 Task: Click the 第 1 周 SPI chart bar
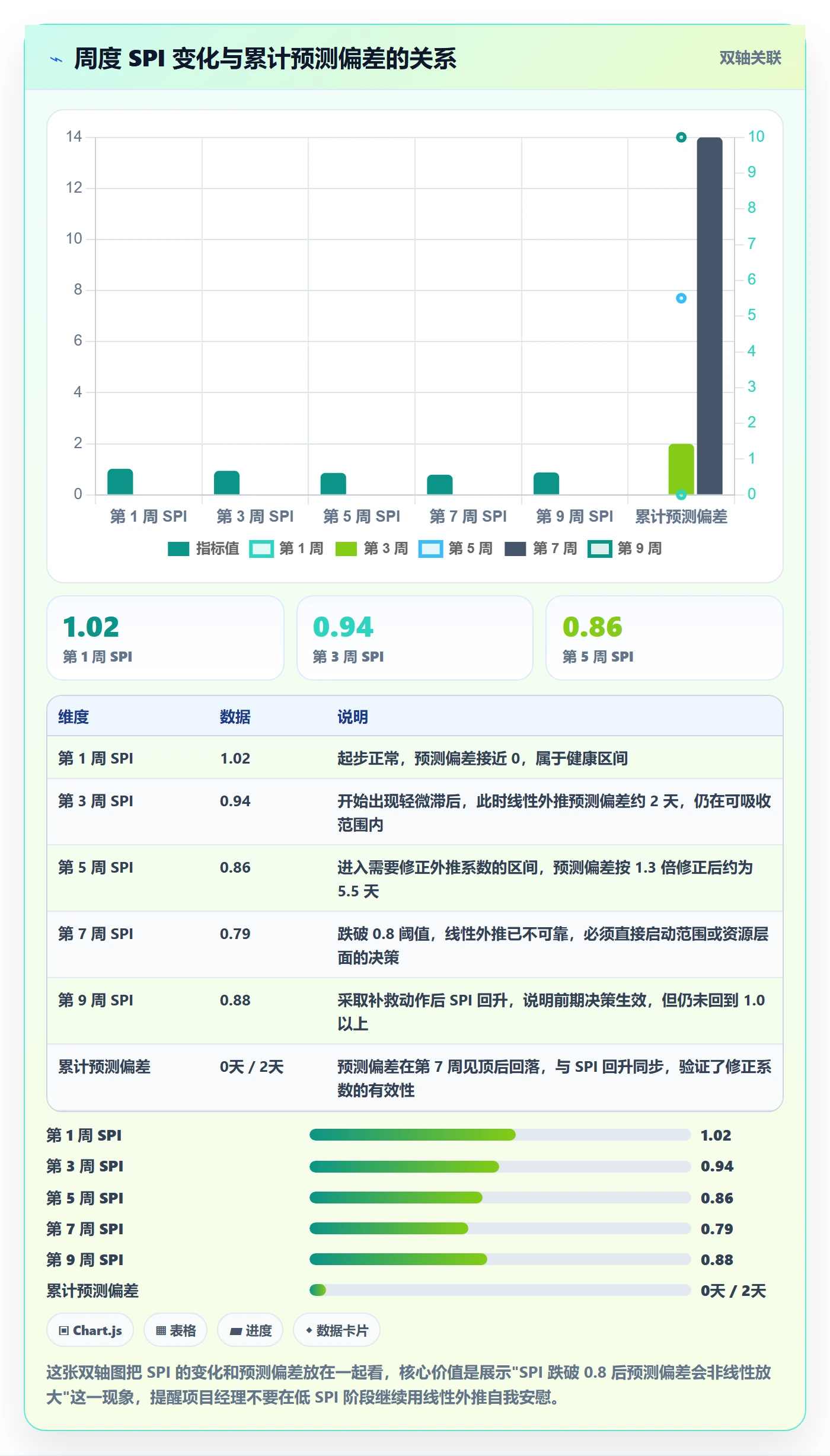tap(120, 481)
